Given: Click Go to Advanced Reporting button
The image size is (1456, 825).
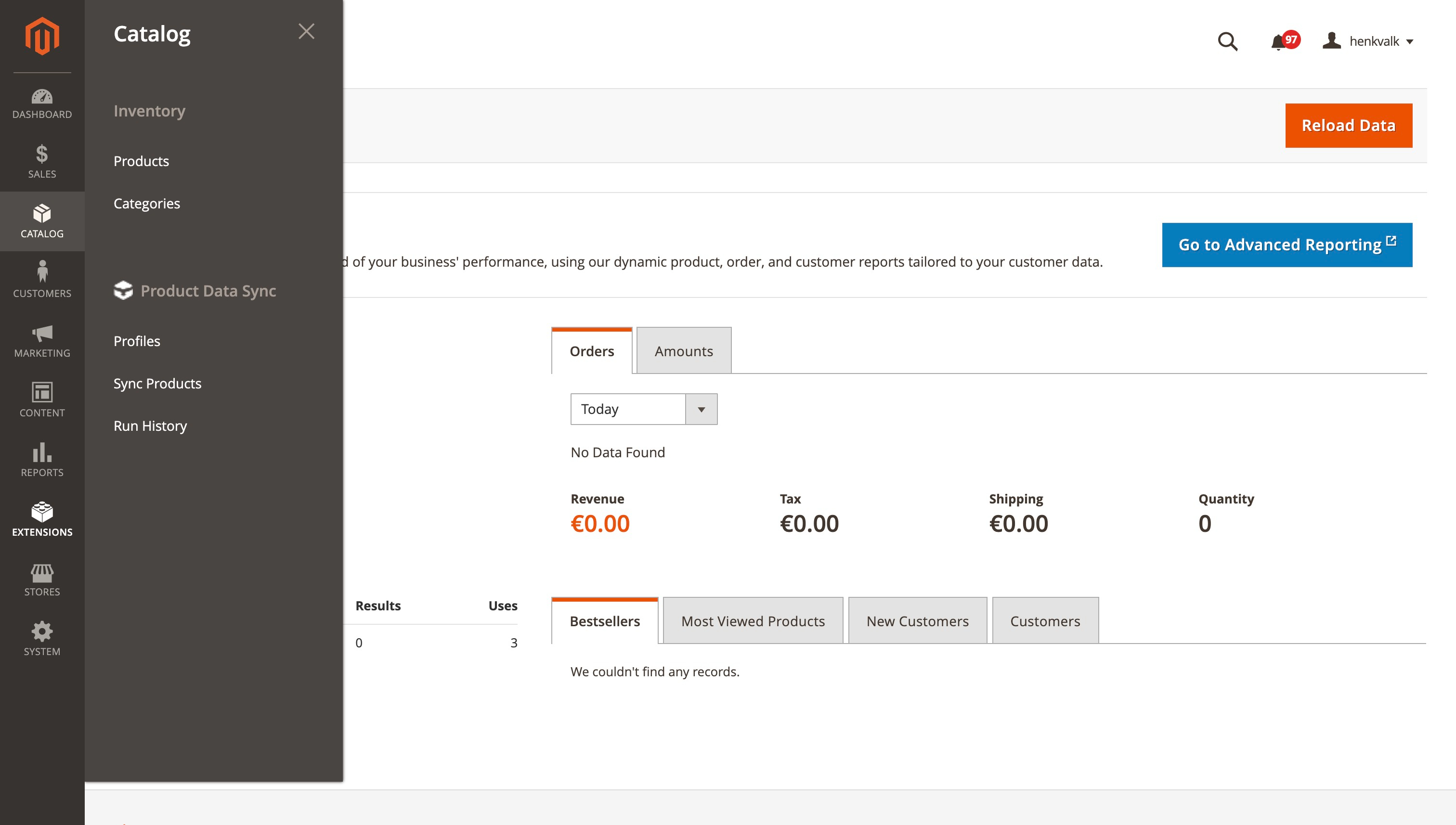Looking at the screenshot, I should pos(1287,245).
